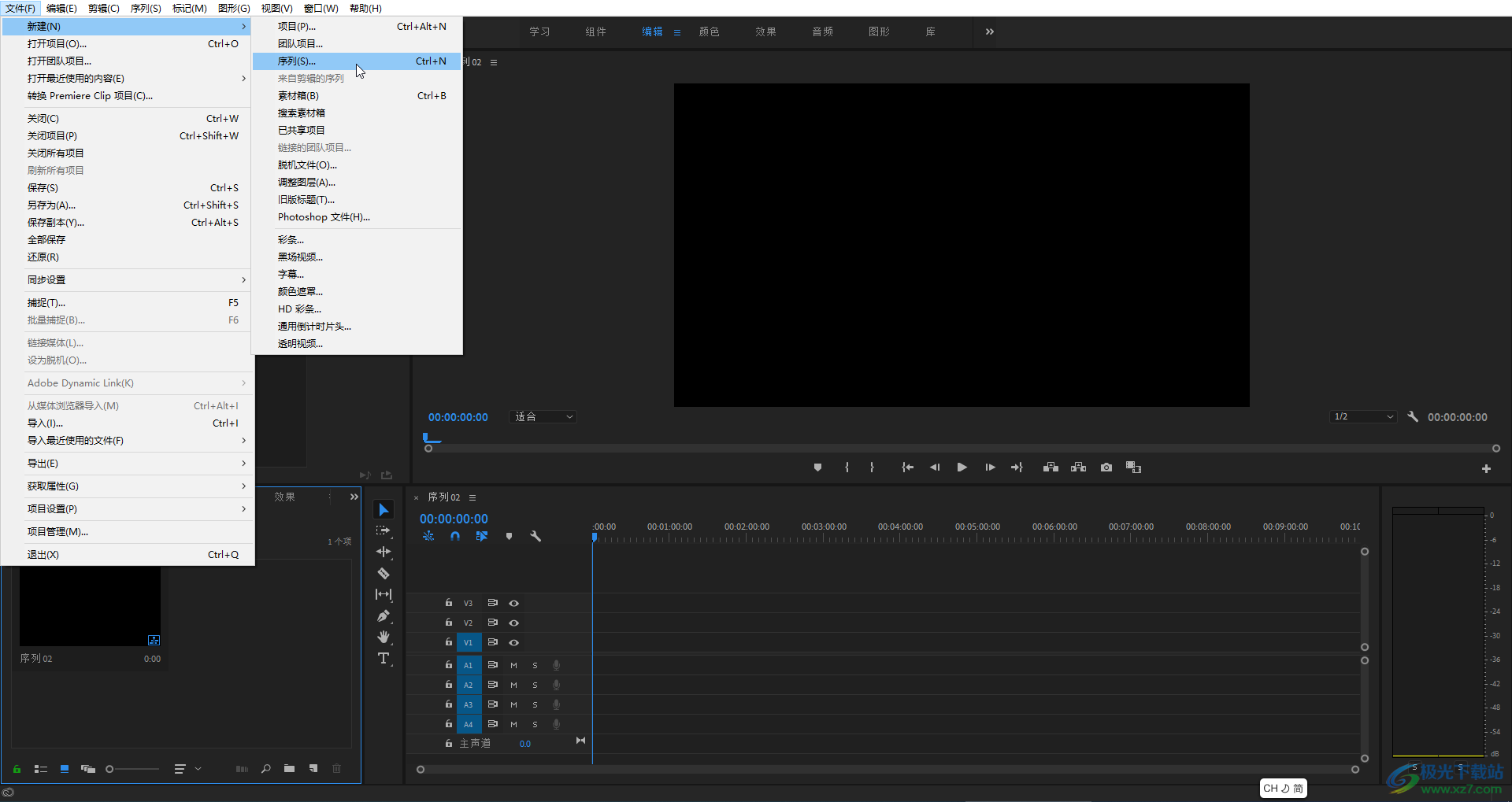
Task: Select the Pen tool
Action: pyautogui.click(x=384, y=615)
